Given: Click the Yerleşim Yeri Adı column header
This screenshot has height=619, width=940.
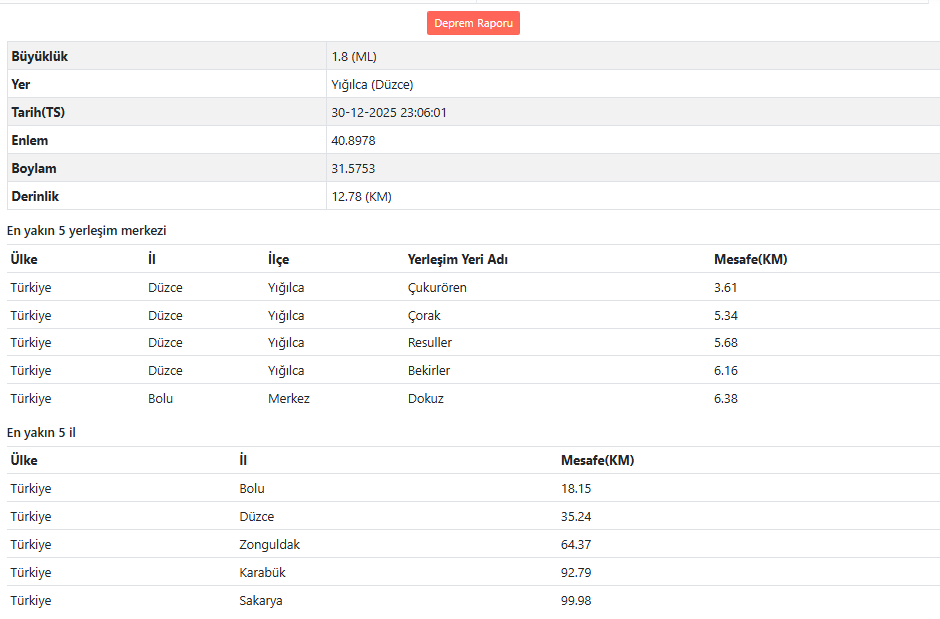Looking at the screenshot, I should click(458, 260).
